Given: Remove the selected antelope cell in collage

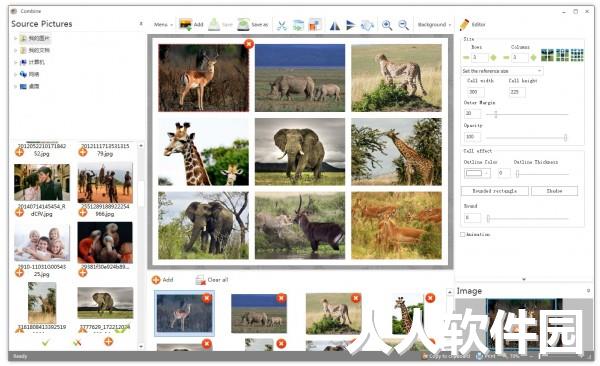Looking at the screenshot, I should click(x=249, y=44).
